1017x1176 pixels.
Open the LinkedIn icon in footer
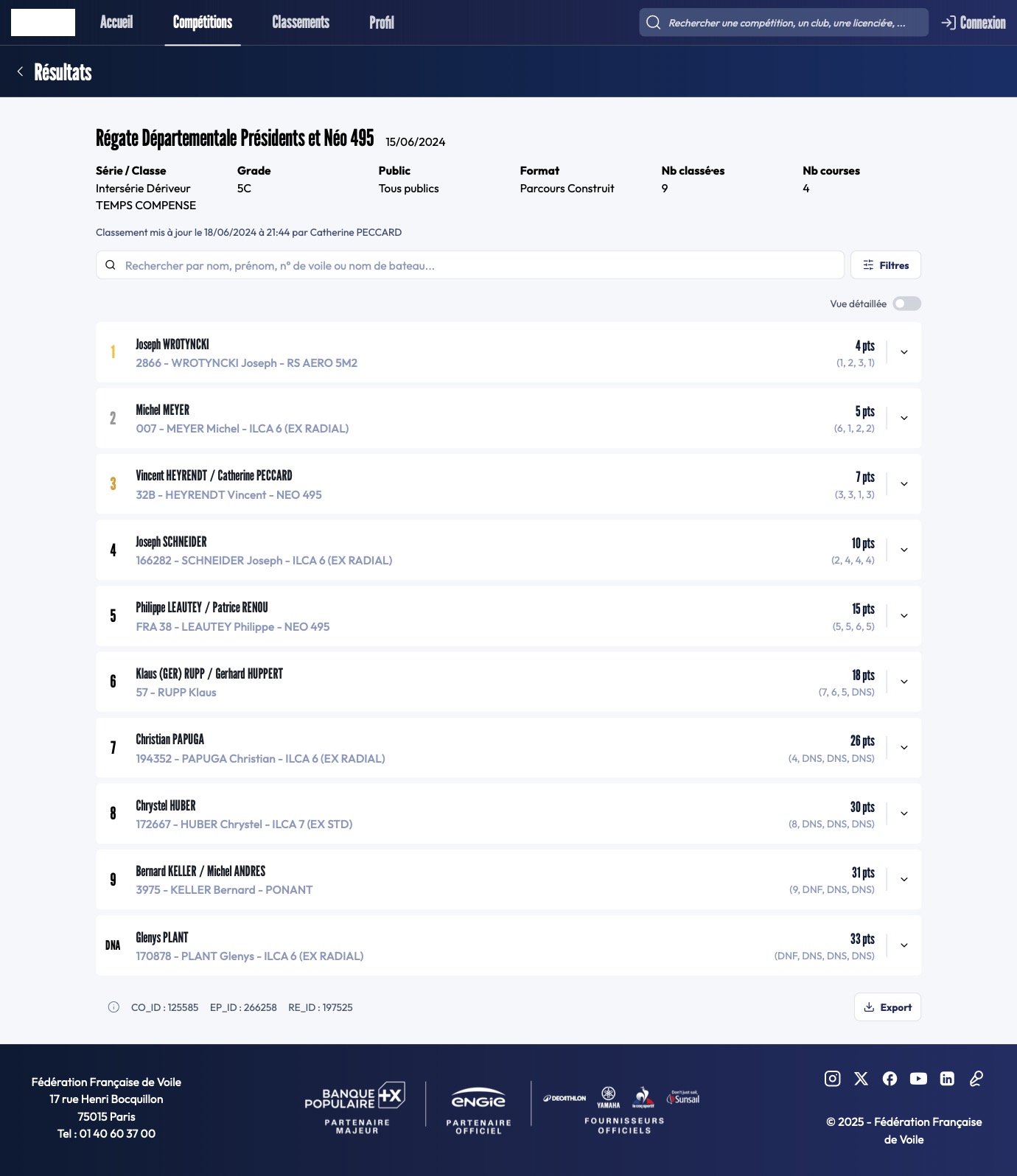coord(947,1079)
